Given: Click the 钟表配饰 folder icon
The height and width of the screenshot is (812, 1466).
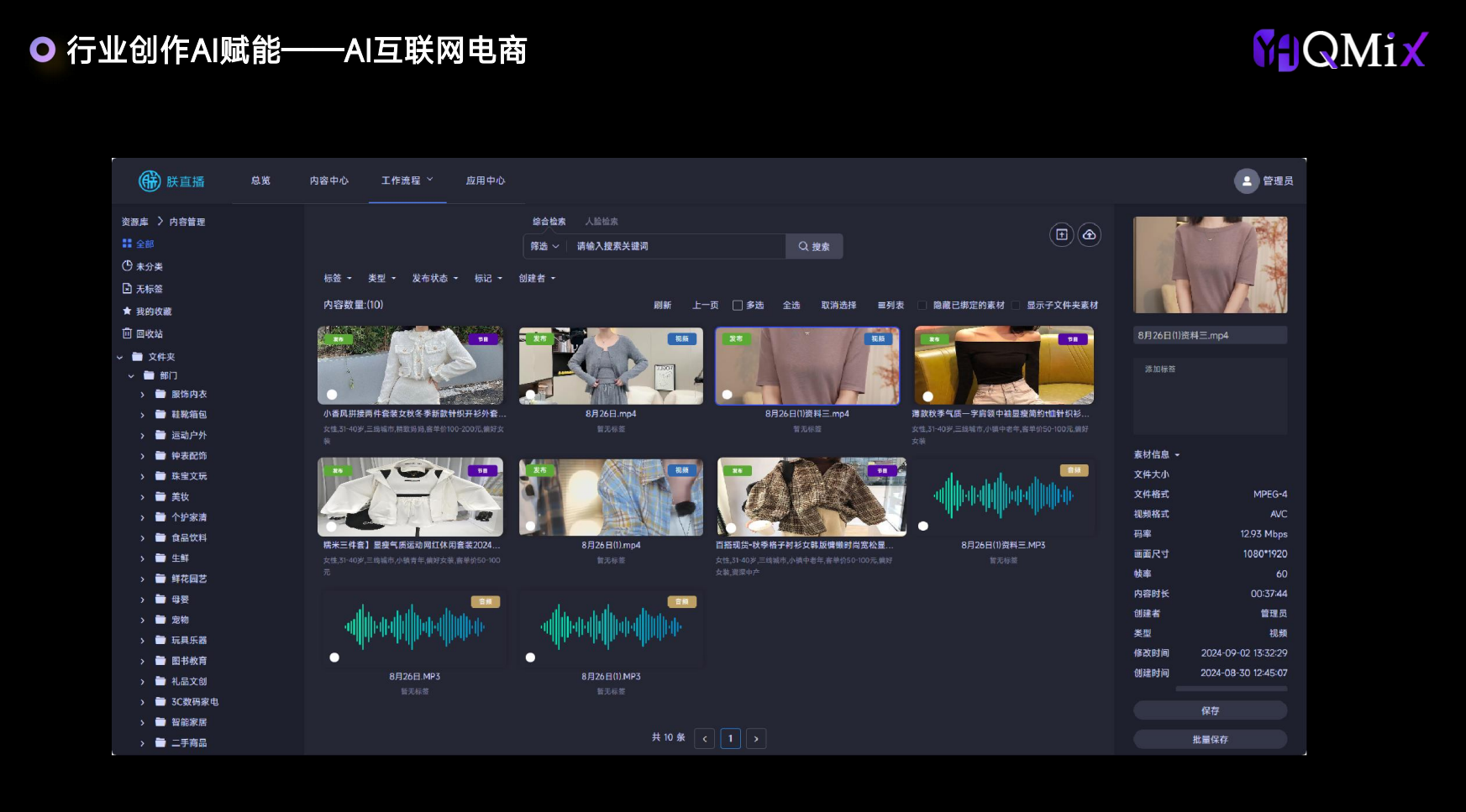Looking at the screenshot, I should 160,455.
